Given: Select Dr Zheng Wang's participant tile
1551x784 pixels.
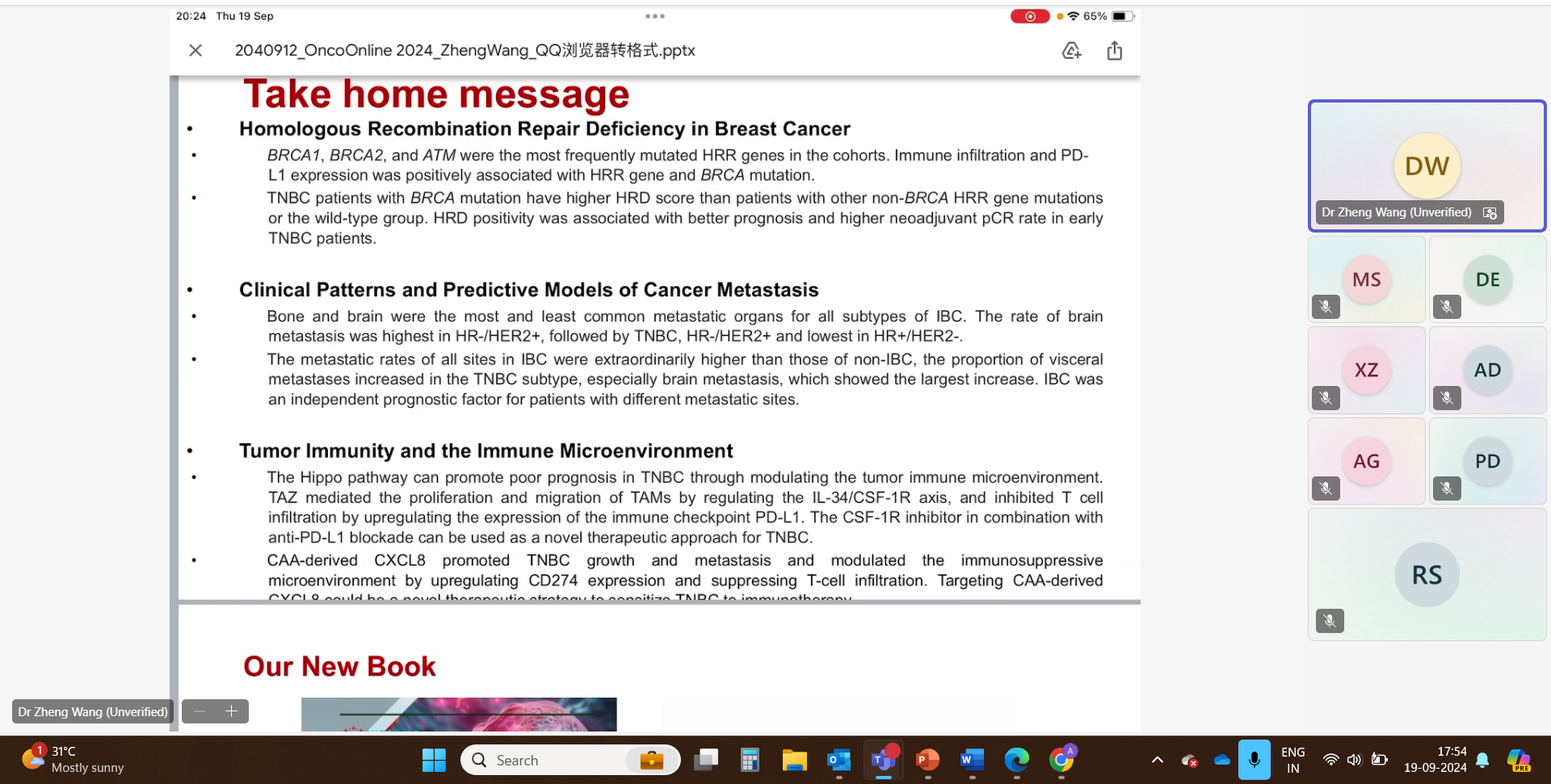Looking at the screenshot, I should pyautogui.click(x=1427, y=166).
